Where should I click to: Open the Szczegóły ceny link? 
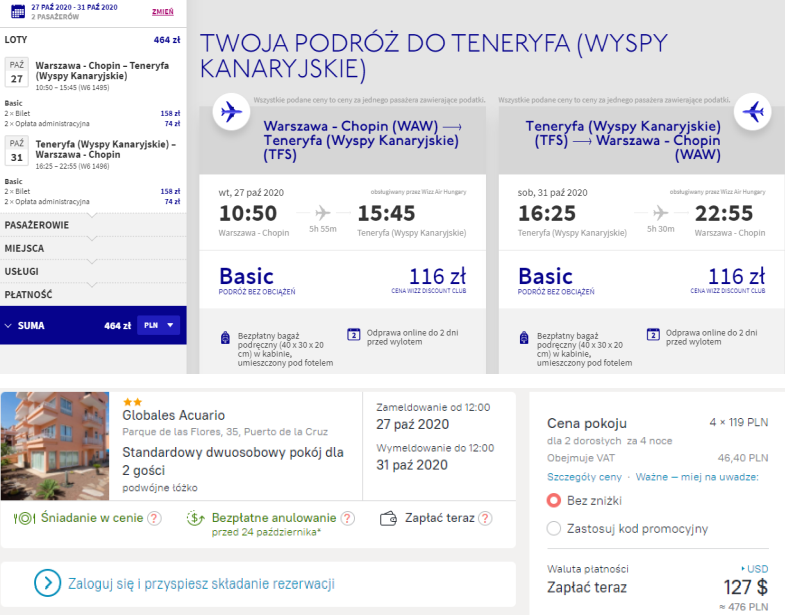[584, 477]
